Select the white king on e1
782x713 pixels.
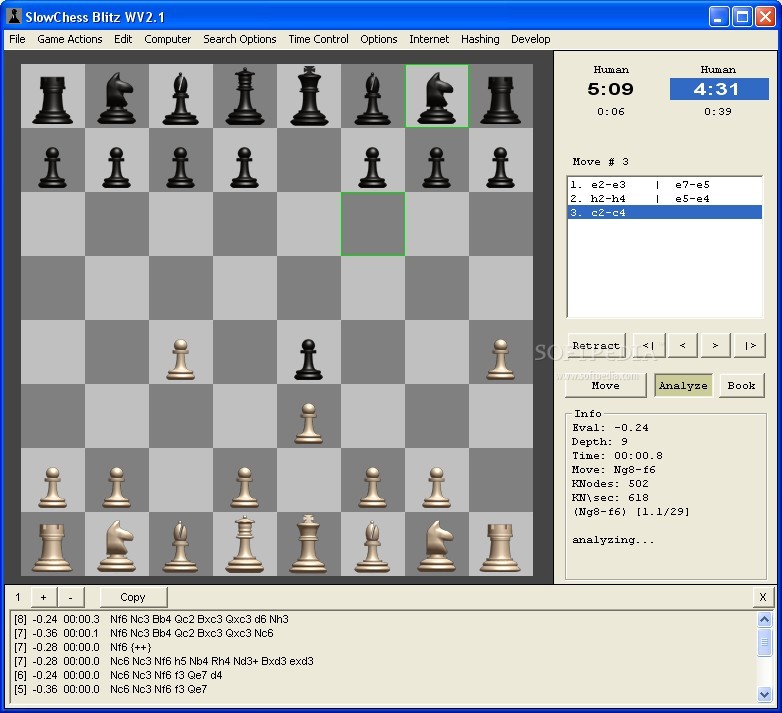(309, 543)
